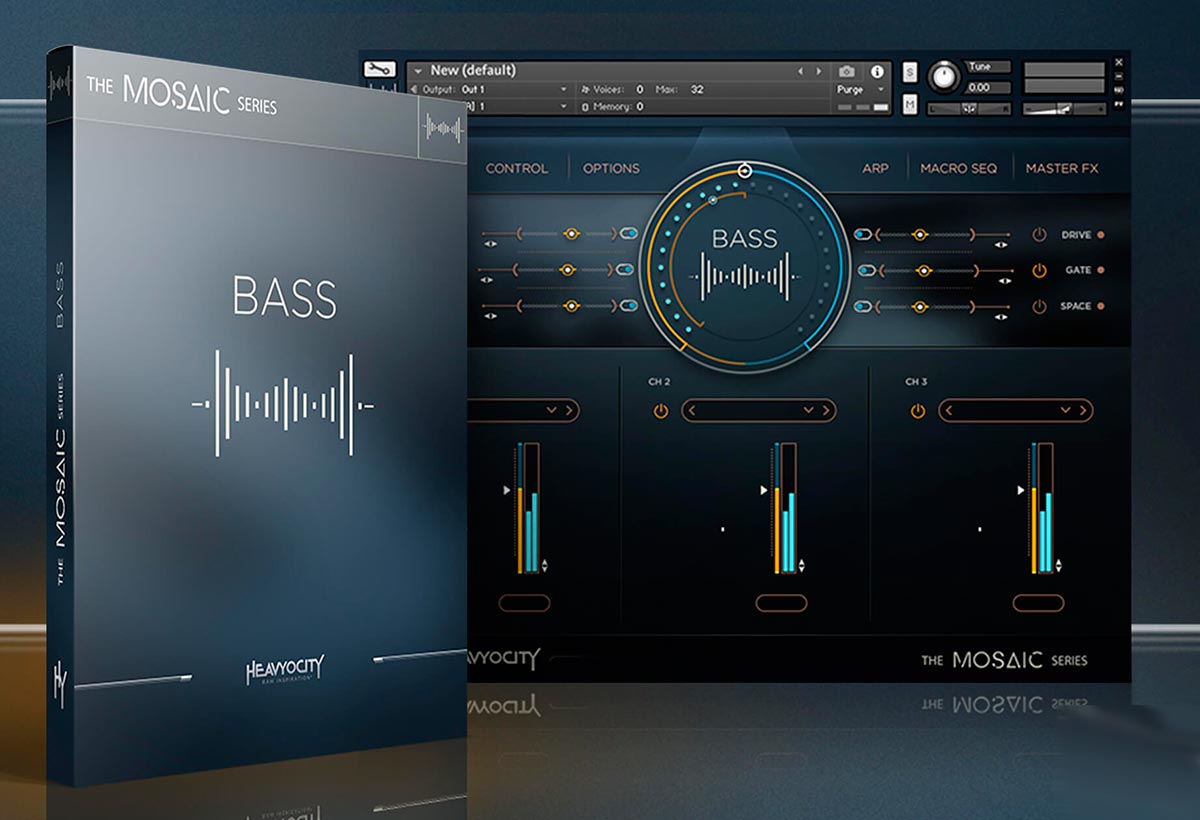The height and width of the screenshot is (820, 1200).
Task: Open the ARP tab
Action: (x=875, y=168)
